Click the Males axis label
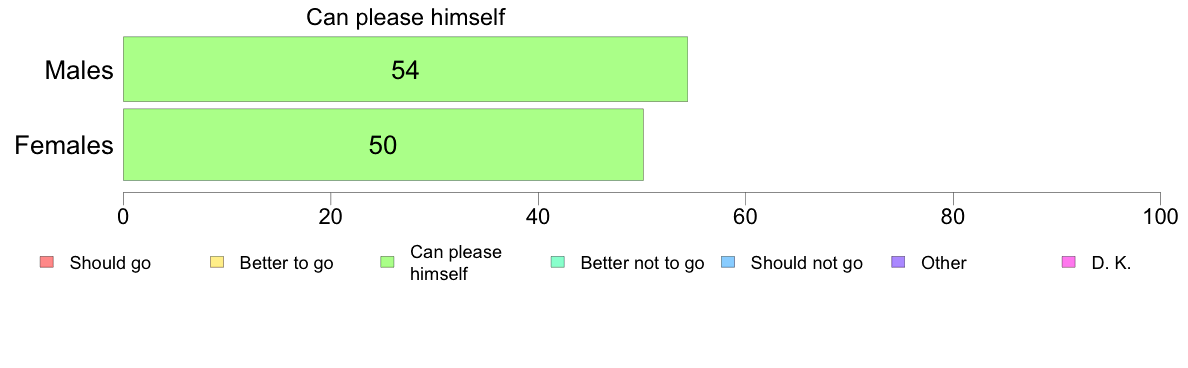This screenshot has height=368, width=1188. pyautogui.click(x=80, y=70)
